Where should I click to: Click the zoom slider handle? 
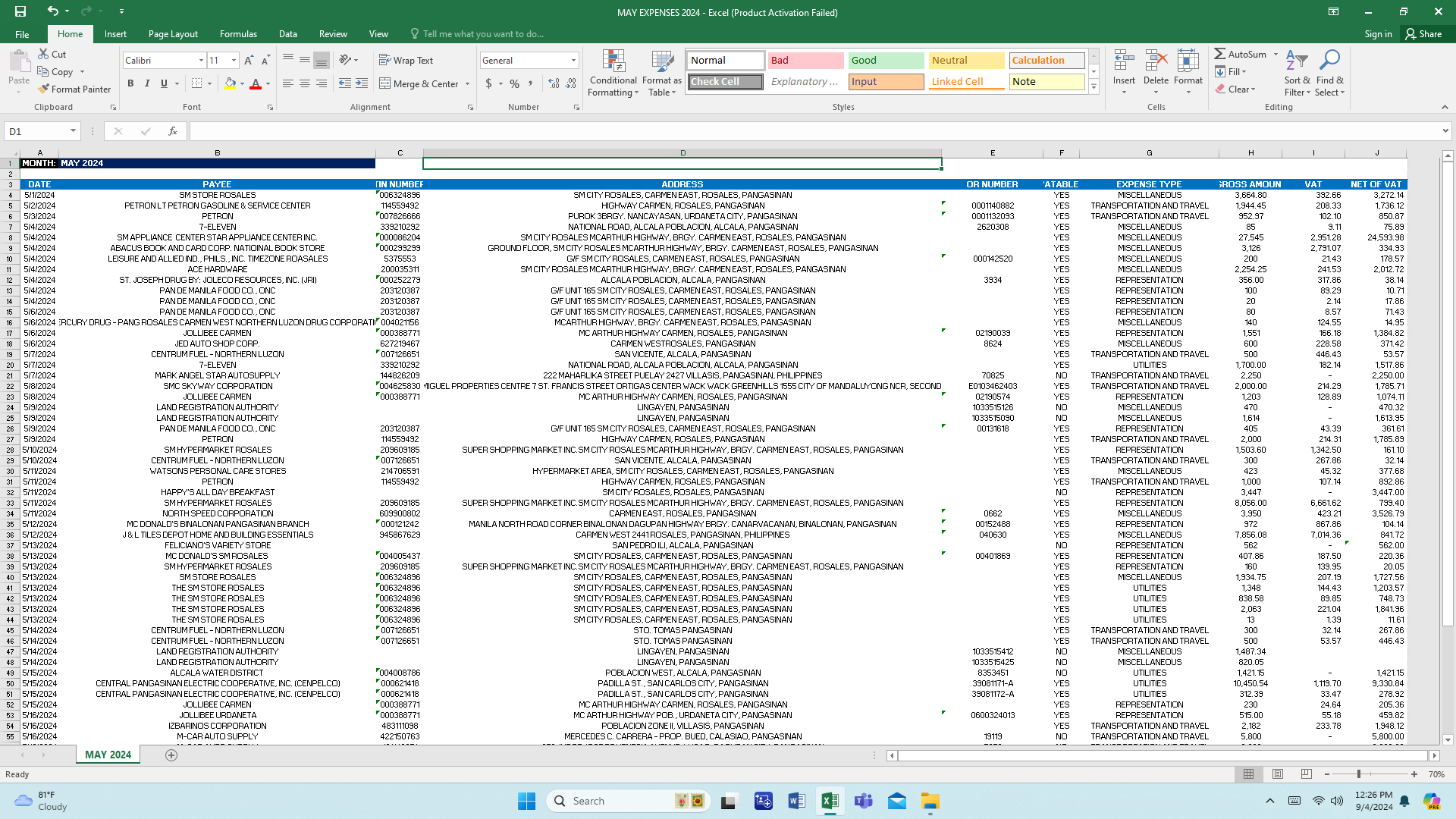[1359, 774]
